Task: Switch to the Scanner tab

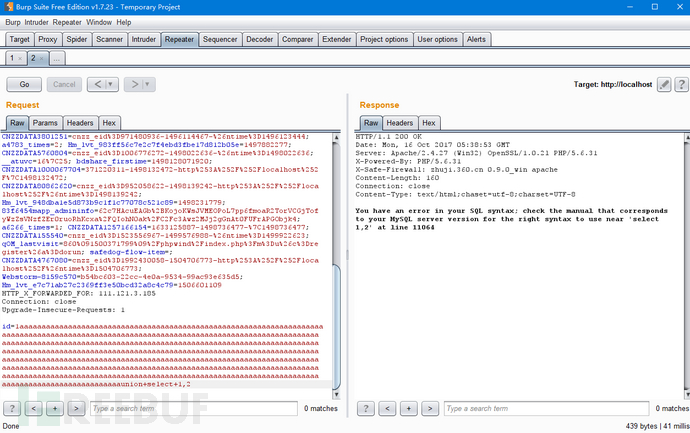Action: click(110, 39)
